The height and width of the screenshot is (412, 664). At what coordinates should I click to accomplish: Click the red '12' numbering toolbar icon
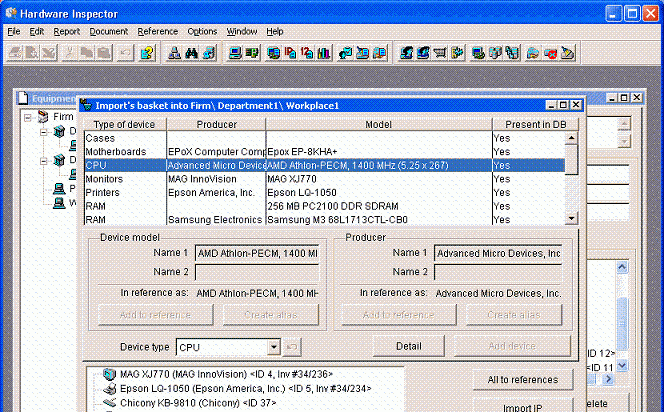tap(307, 53)
